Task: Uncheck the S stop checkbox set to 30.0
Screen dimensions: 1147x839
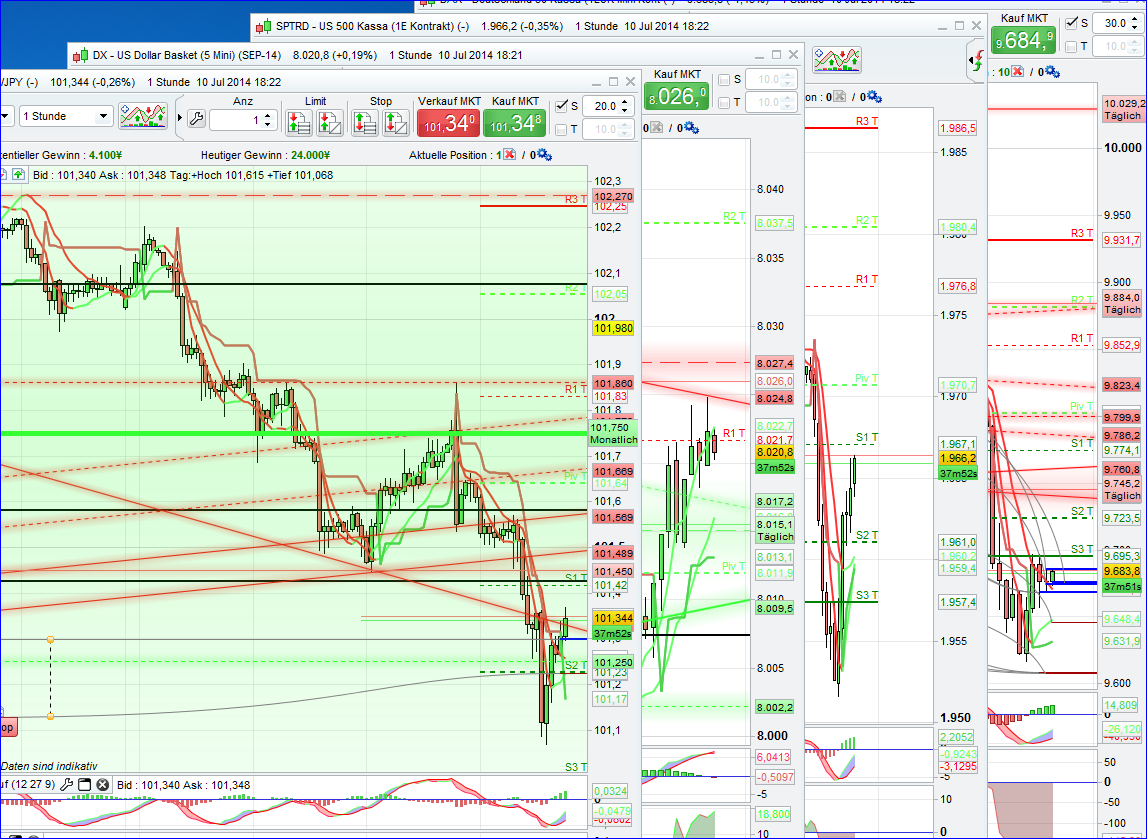Action: click(1071, 22)
